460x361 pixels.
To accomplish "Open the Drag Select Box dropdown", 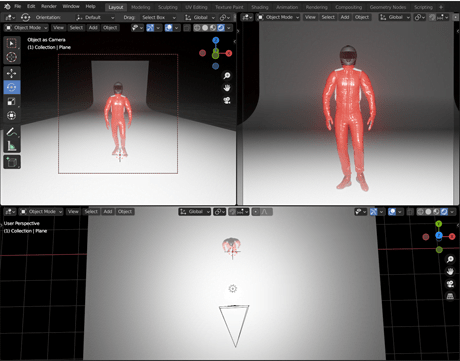I will coord(158,17).
